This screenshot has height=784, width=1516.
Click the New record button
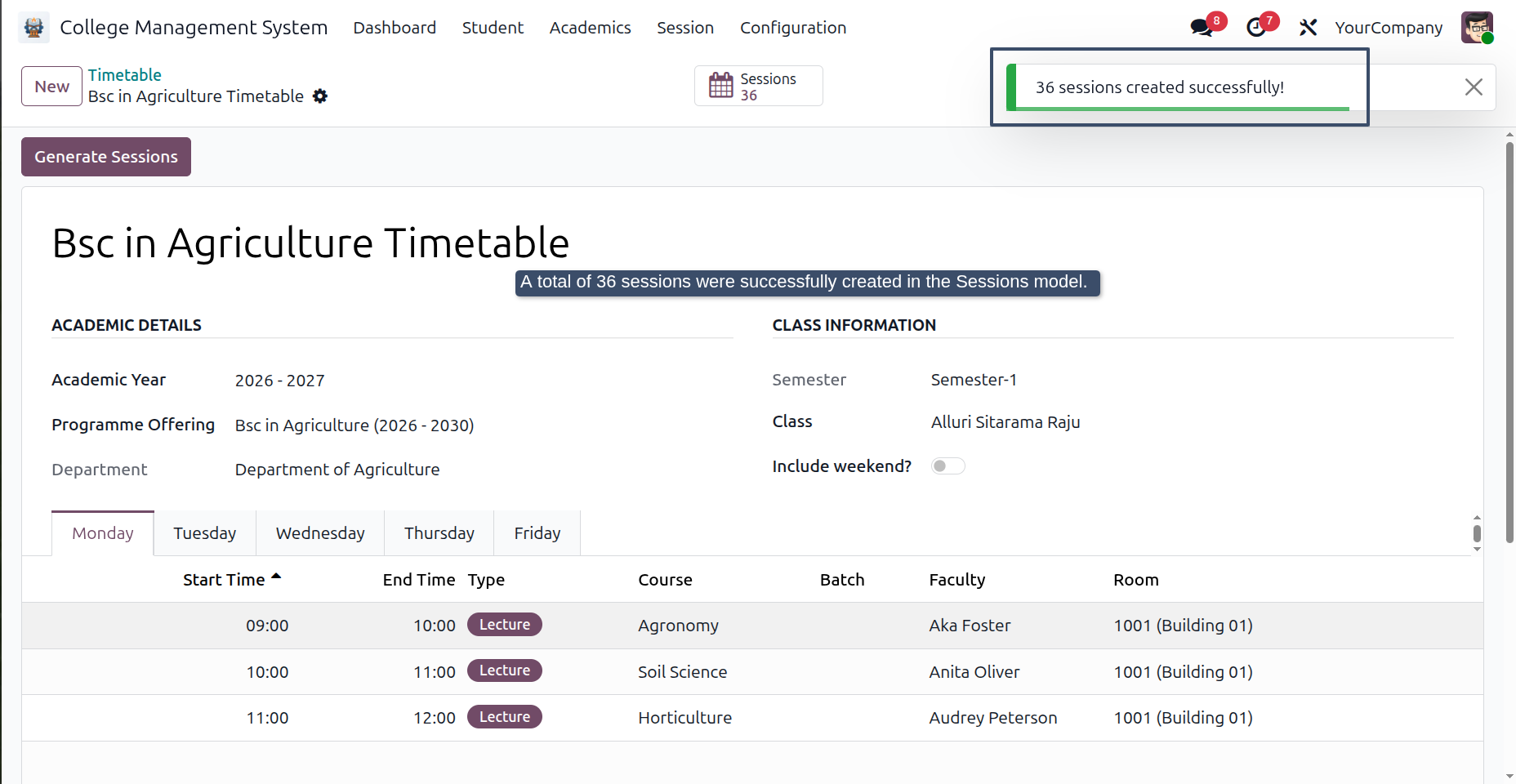51,87
